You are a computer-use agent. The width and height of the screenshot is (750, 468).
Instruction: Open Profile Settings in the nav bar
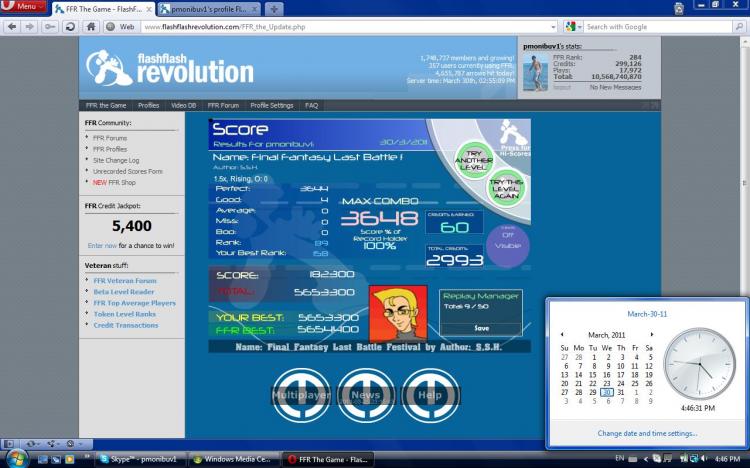pos(272,105)
